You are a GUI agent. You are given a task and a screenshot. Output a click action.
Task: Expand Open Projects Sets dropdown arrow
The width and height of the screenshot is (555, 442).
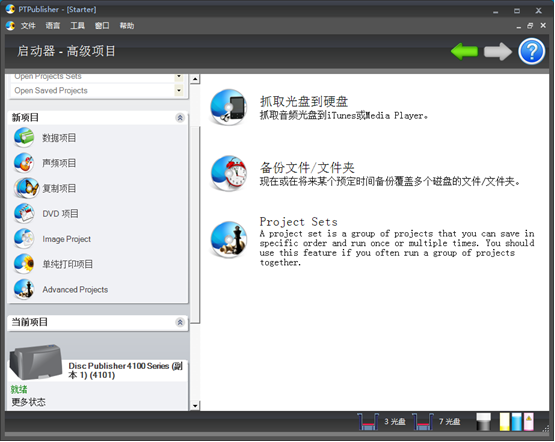(x=179, y=77)
